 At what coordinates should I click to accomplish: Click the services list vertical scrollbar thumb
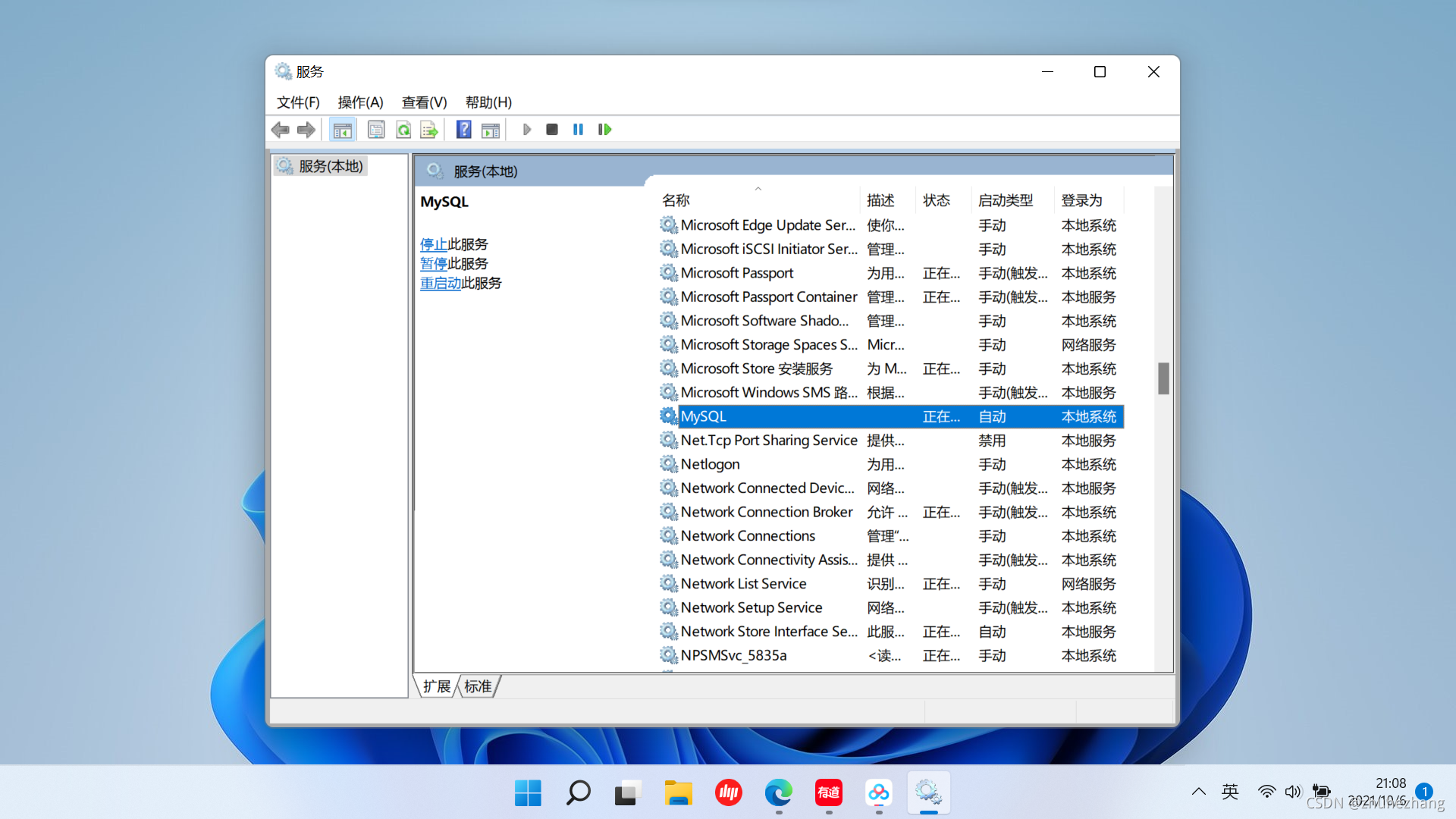[x=1163, y=378]
